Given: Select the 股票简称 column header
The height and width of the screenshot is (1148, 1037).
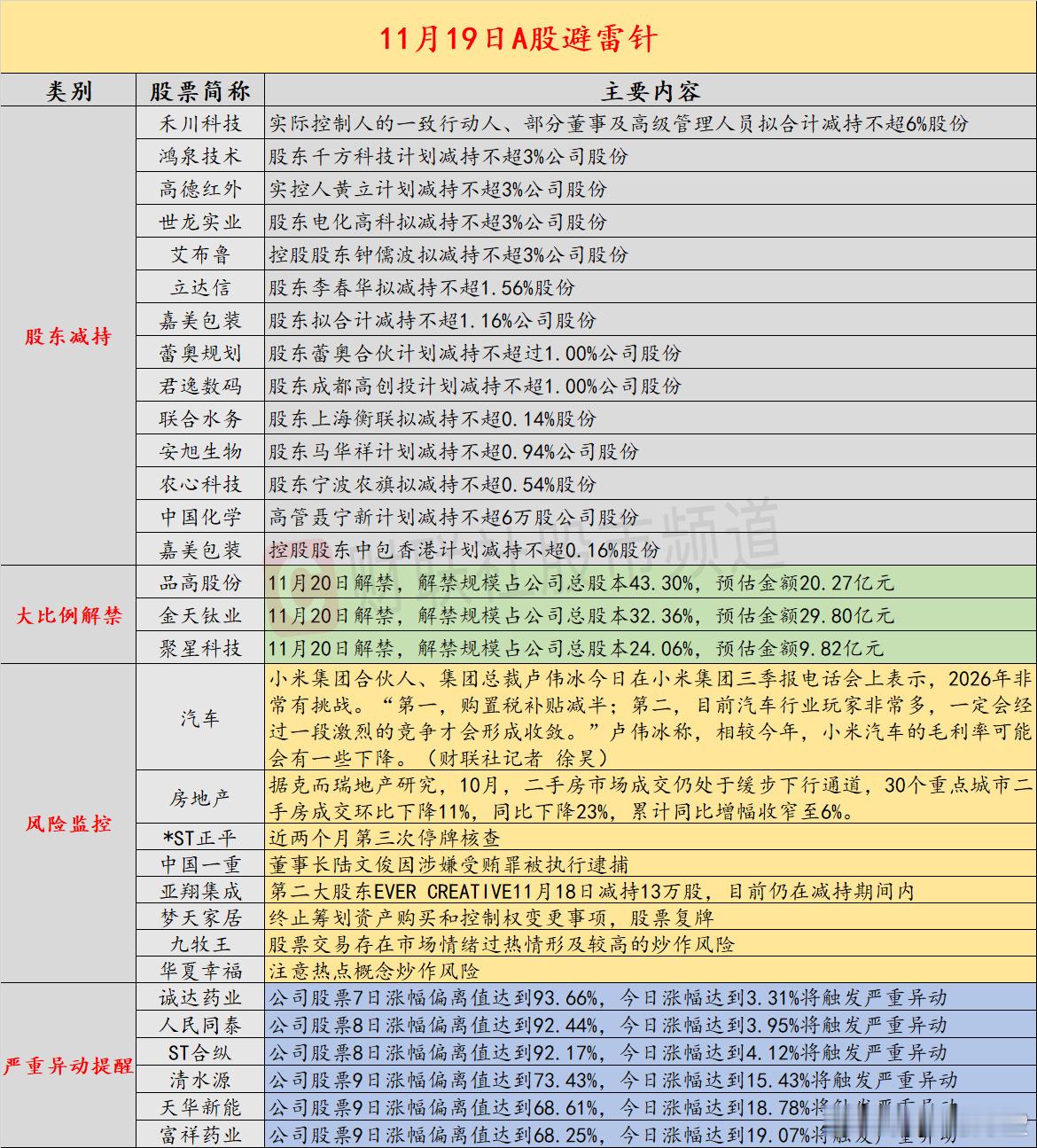Looking at the screenshot, I should click(x=200, y=90).
